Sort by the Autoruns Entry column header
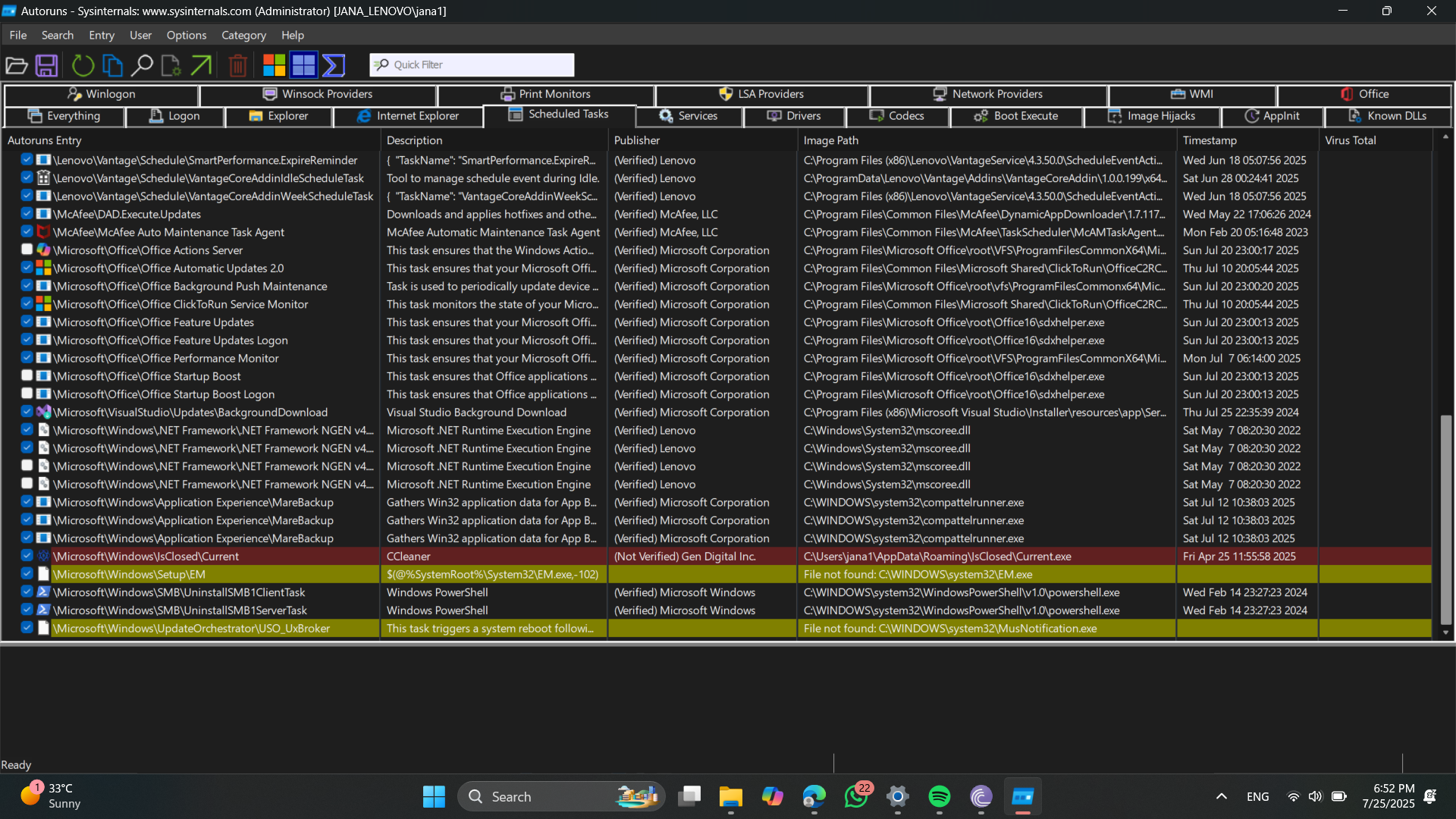Viewport: 1456px width, 819px height. click(x=191, y=140)
